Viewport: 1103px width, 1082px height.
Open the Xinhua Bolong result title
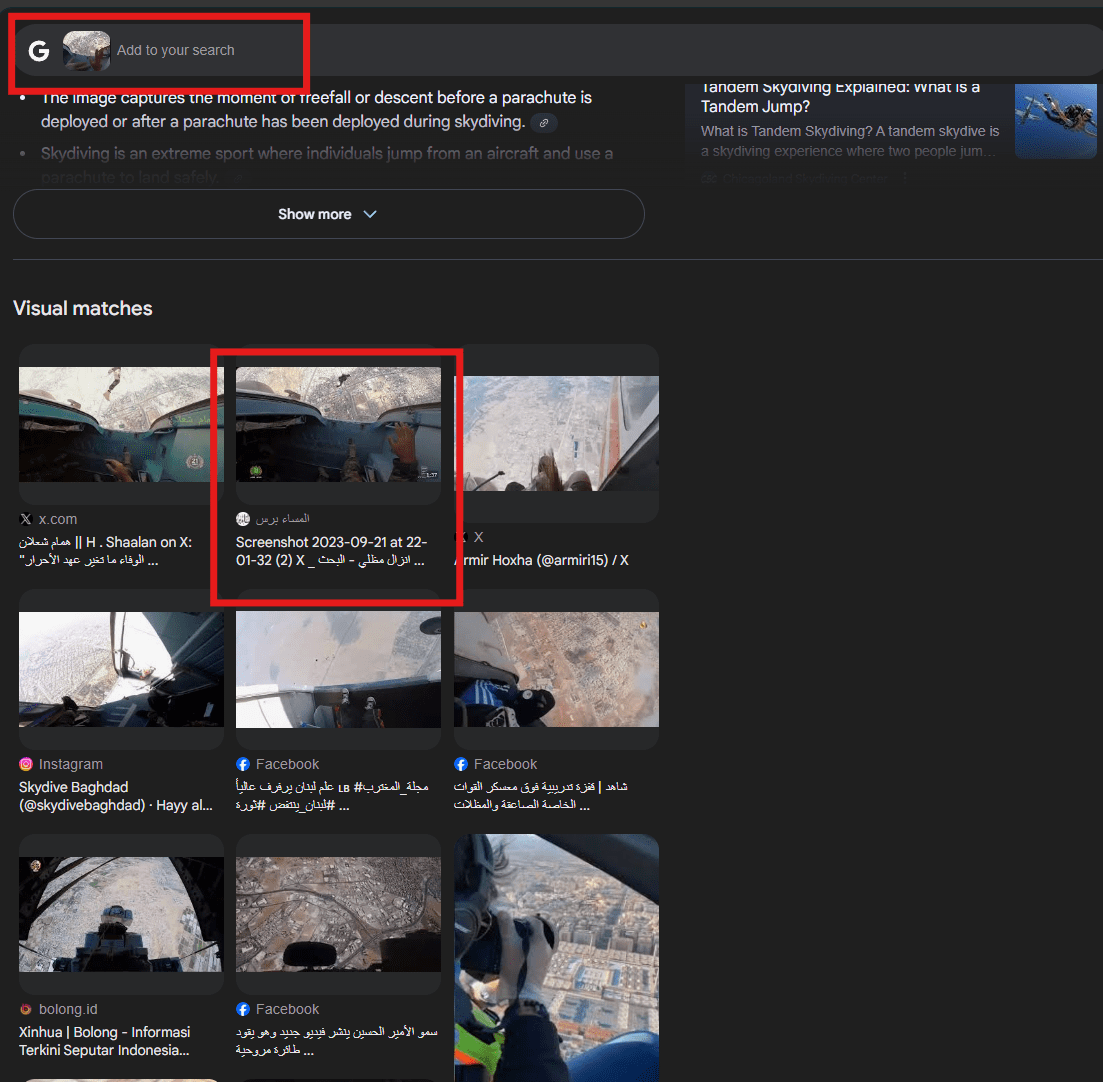tap(105, 1040)
